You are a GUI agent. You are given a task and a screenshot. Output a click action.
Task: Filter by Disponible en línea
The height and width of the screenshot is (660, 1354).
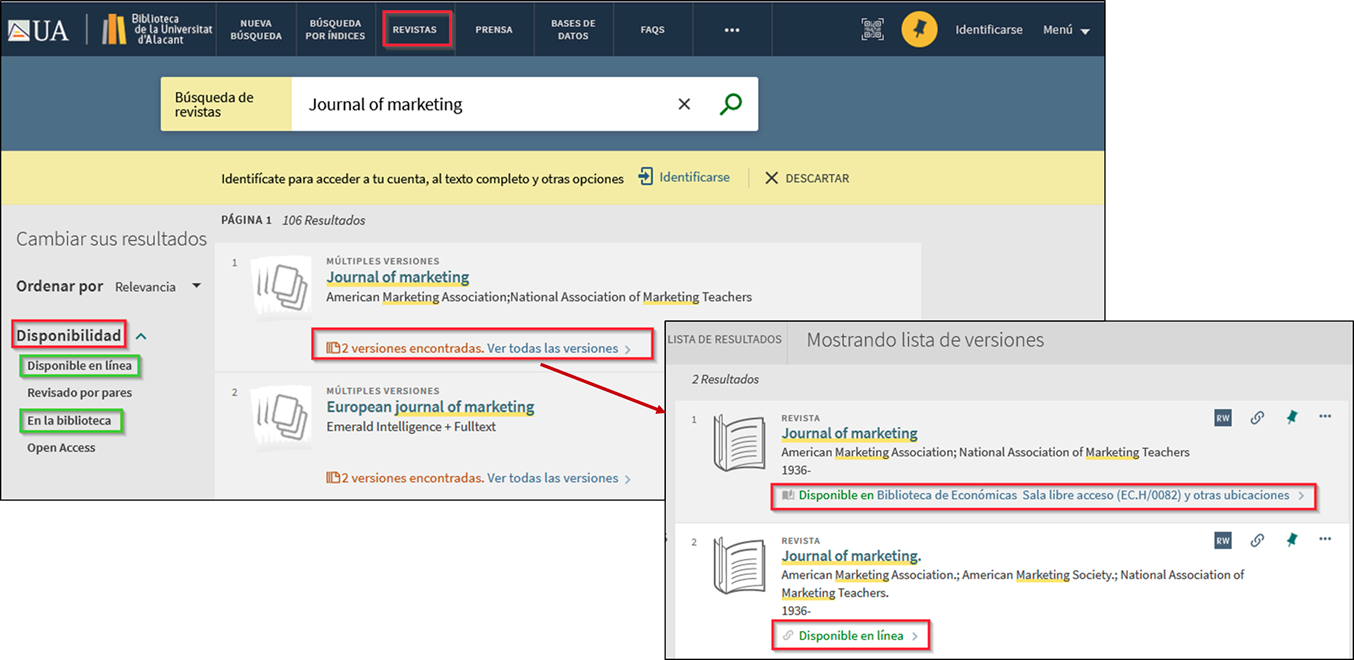pos(79,366)
